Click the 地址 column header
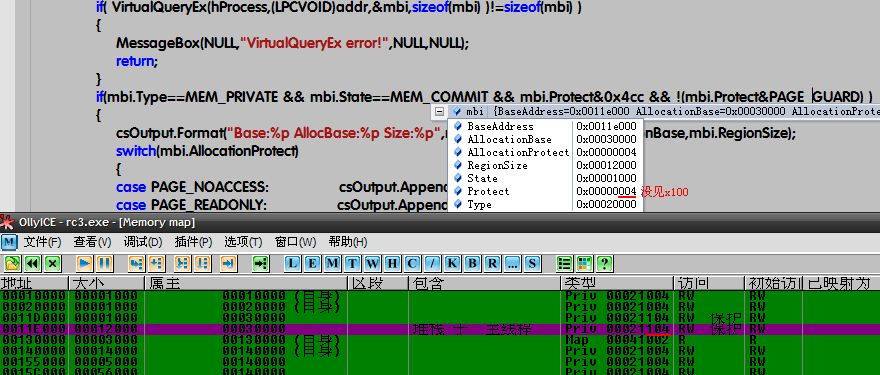This screenshot has width=880, height=375. [x=34, y=283]
